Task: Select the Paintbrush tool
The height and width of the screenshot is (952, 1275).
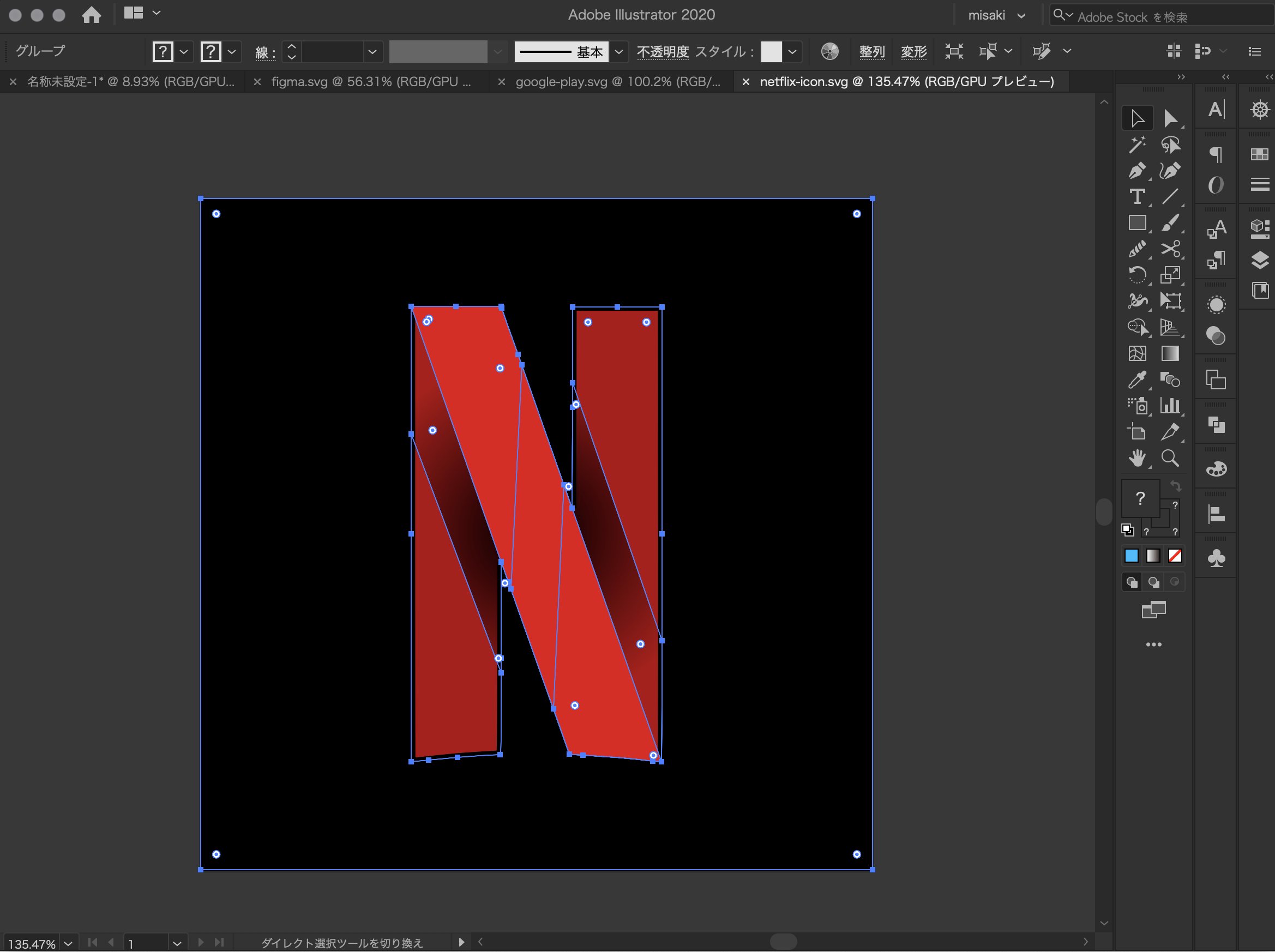Action: [x=1170, y=223]
